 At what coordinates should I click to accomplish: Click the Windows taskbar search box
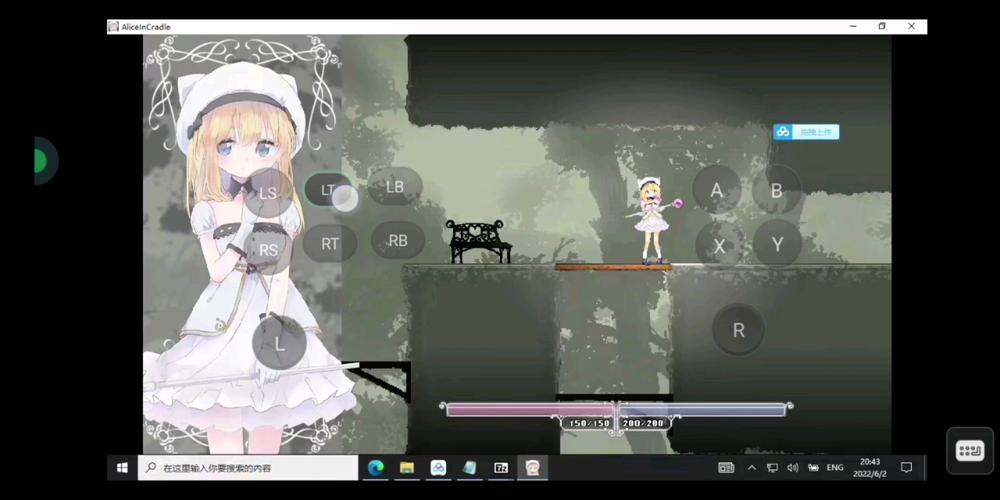pyautogui.click(x=247, y=467)
